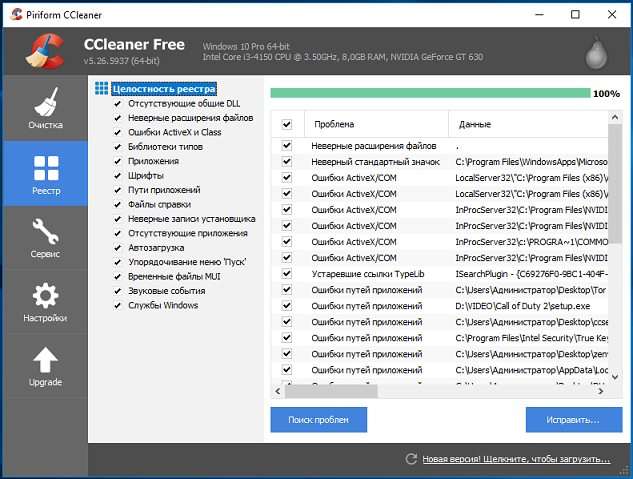Click the horizontal scrollbar thumb
The height and width of the screenshot is (479, 633).
[331, 391]
